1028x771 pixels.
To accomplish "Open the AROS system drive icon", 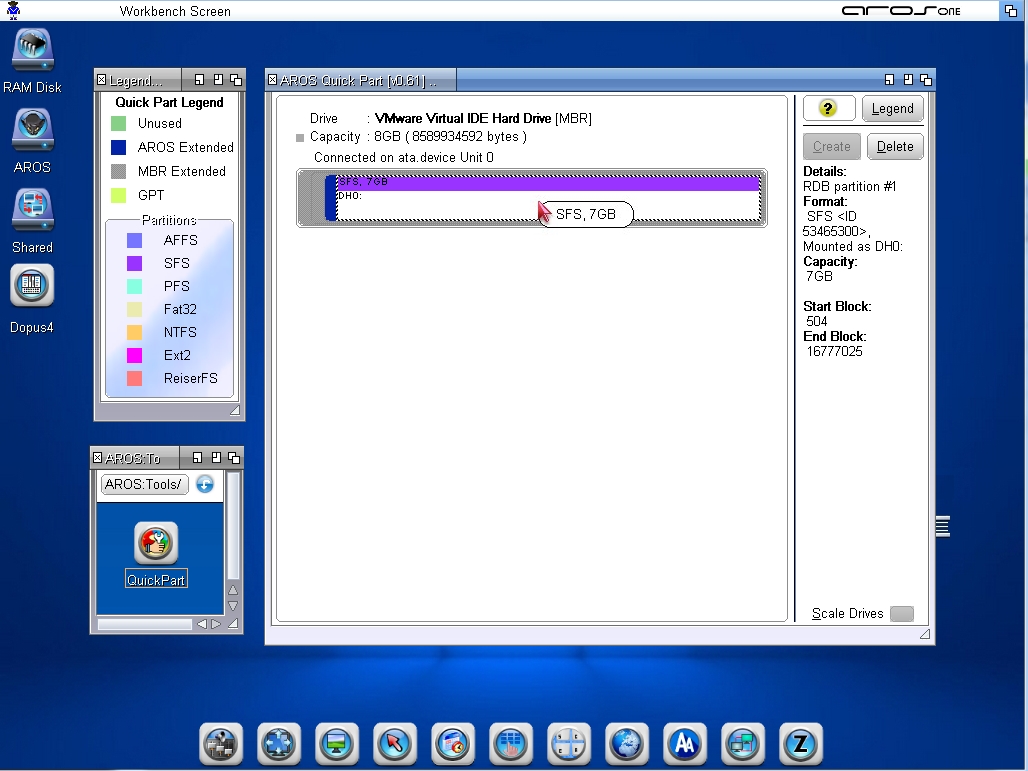I will [32, 131].
